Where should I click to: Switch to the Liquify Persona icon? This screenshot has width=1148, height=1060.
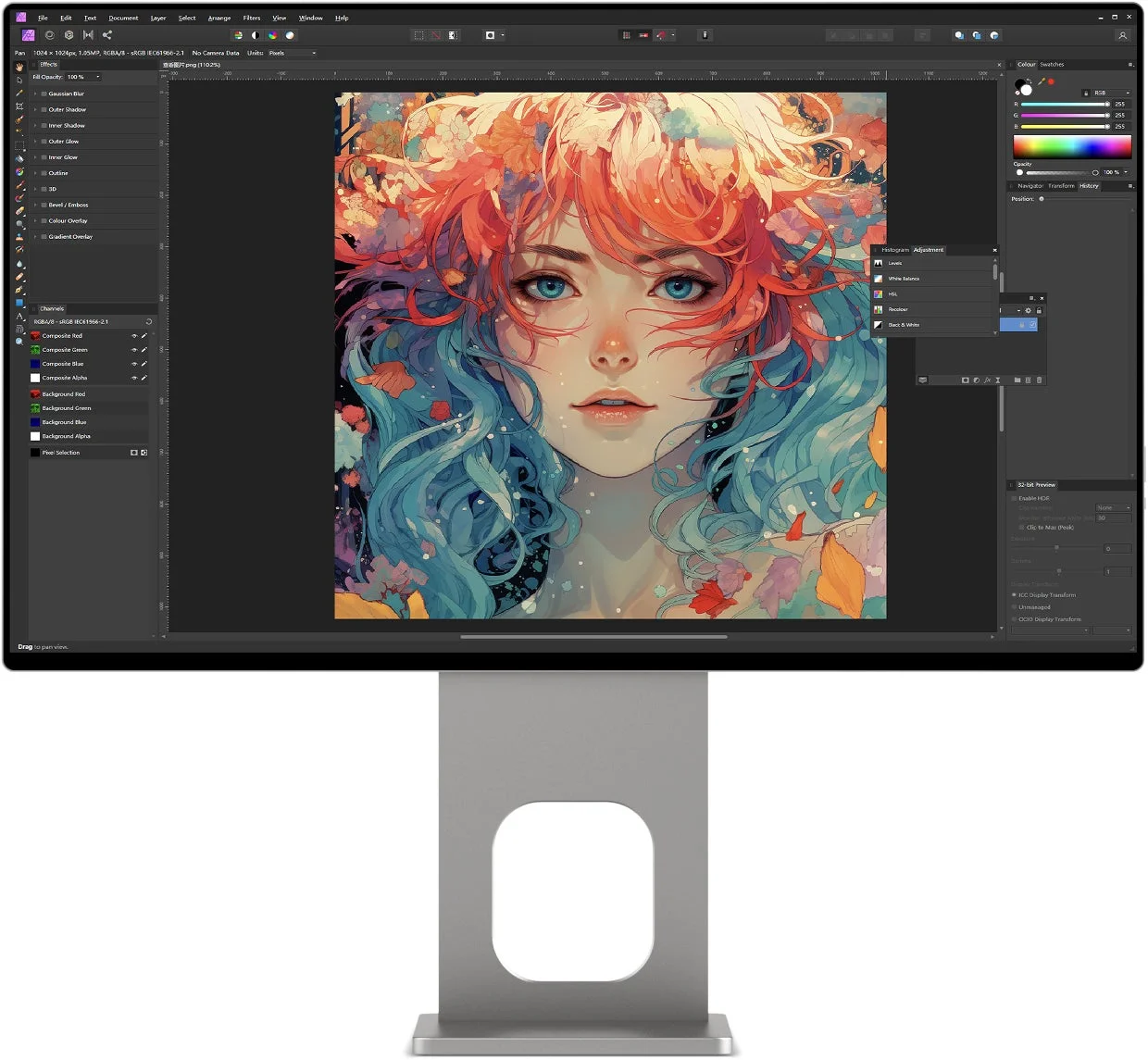(x=50, y=35)
